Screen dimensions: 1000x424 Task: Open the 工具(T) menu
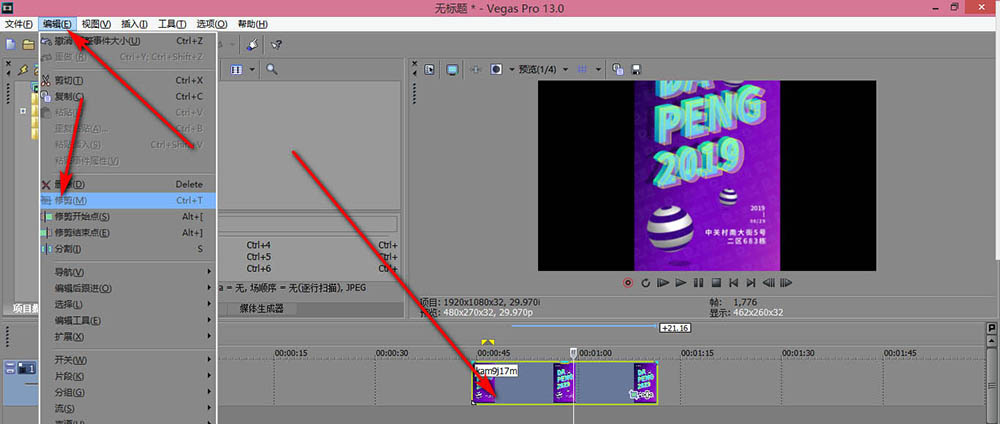click(x=172, y=24)
